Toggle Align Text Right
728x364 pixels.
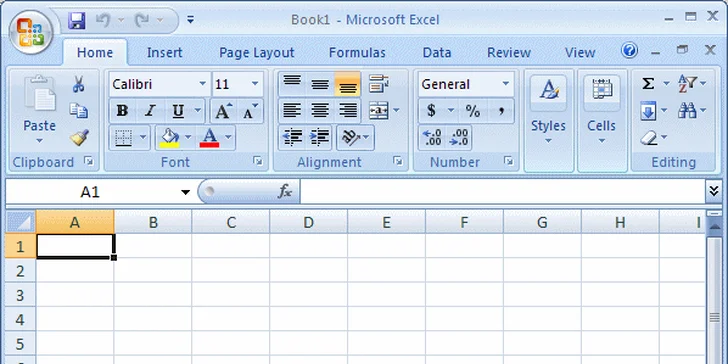pos(347,110)
